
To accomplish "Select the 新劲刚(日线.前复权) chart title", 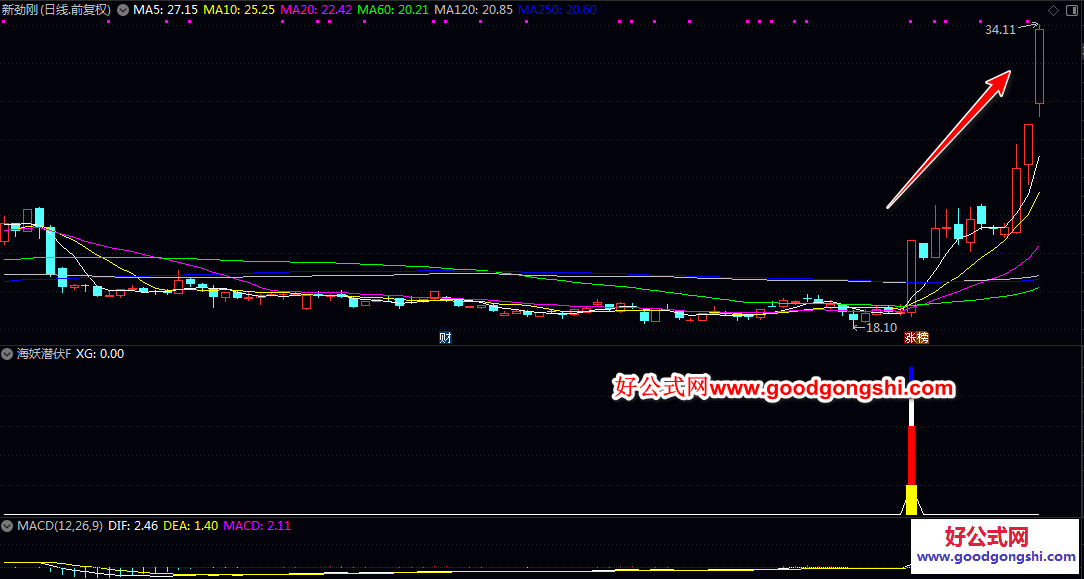I will coord(57,10).
